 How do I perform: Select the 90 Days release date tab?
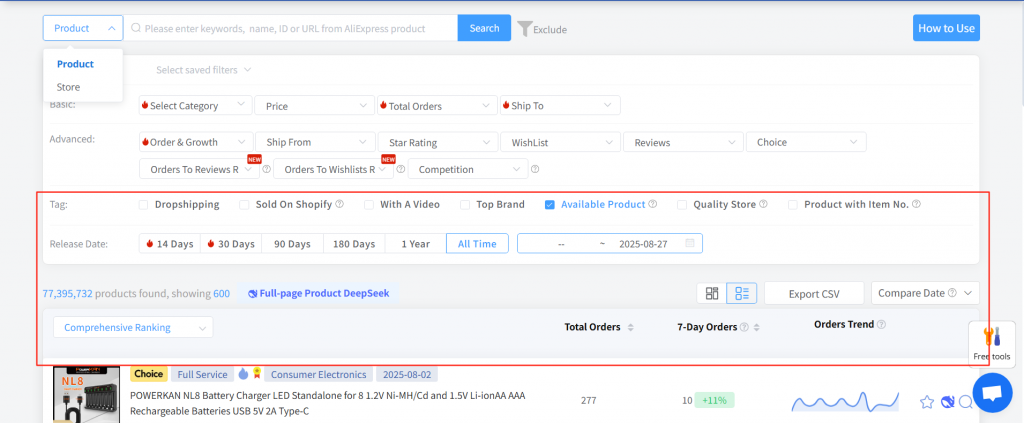(x=292, y=243)
